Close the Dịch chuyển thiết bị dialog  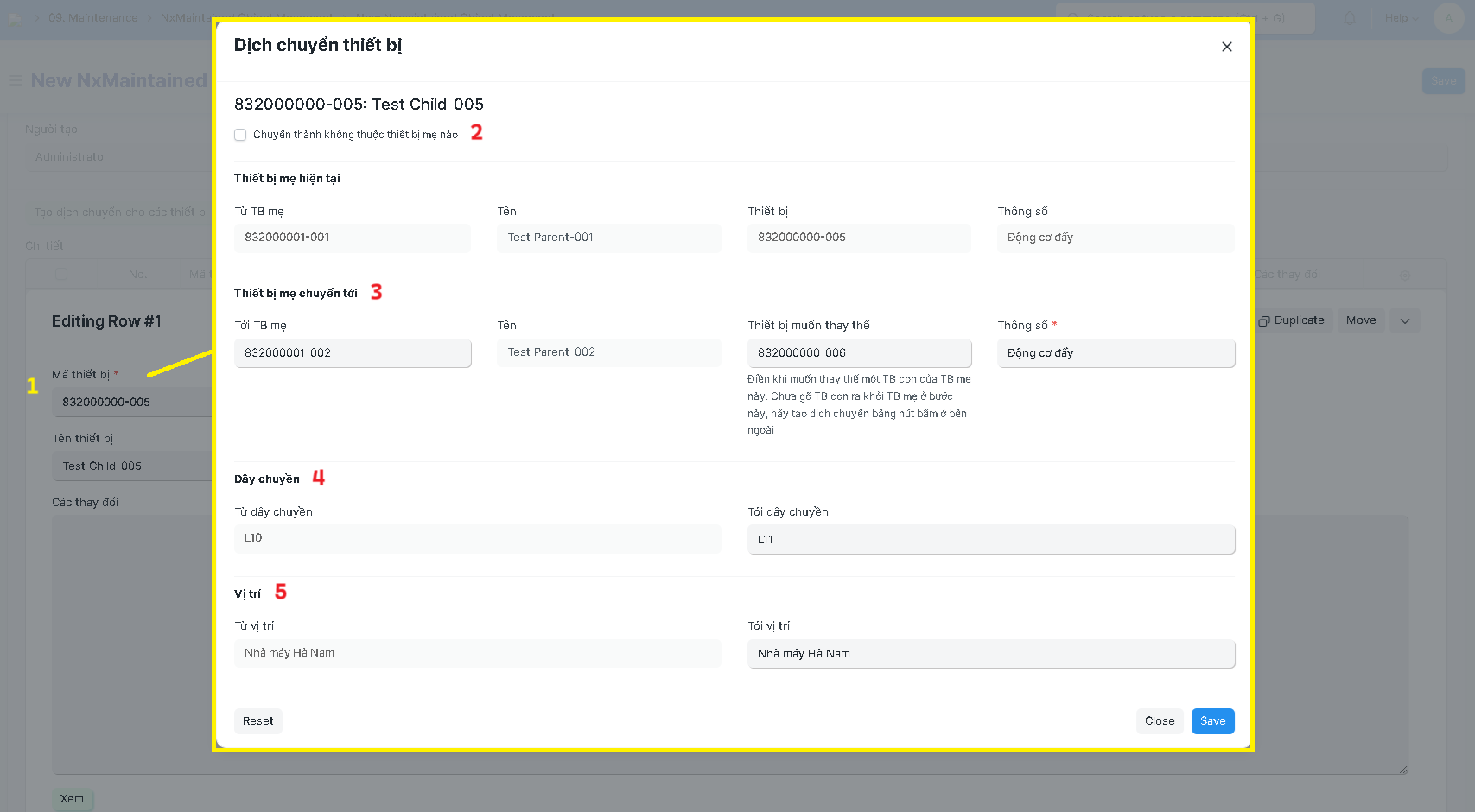pyautogui.click(x=1226, y=47)
